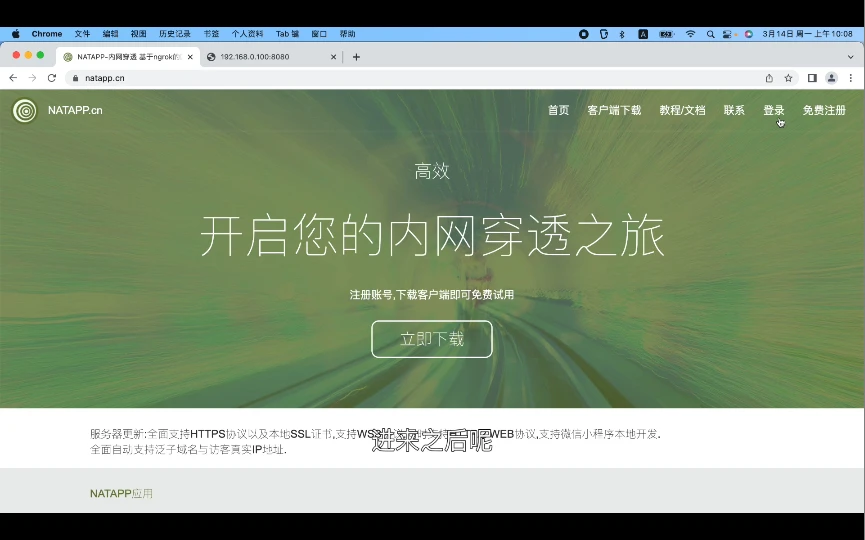Close the NATAPP tab
Screen dimensions: 865x540
(190, 57)
